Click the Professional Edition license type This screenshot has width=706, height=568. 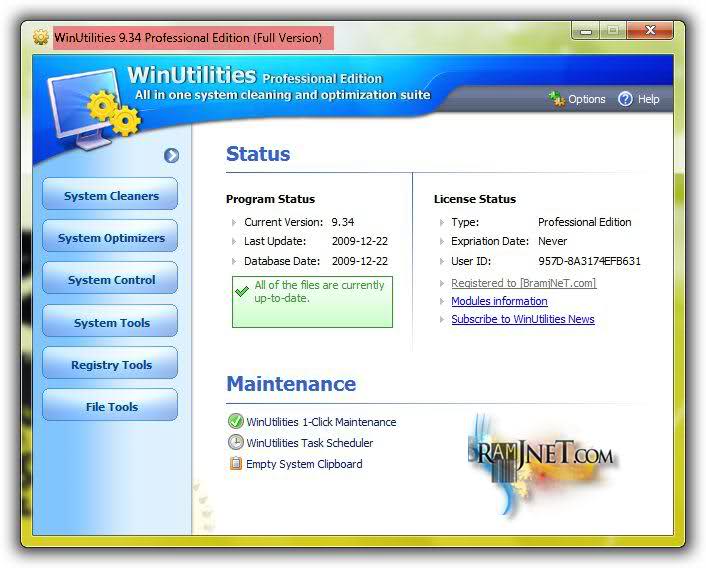584,222
